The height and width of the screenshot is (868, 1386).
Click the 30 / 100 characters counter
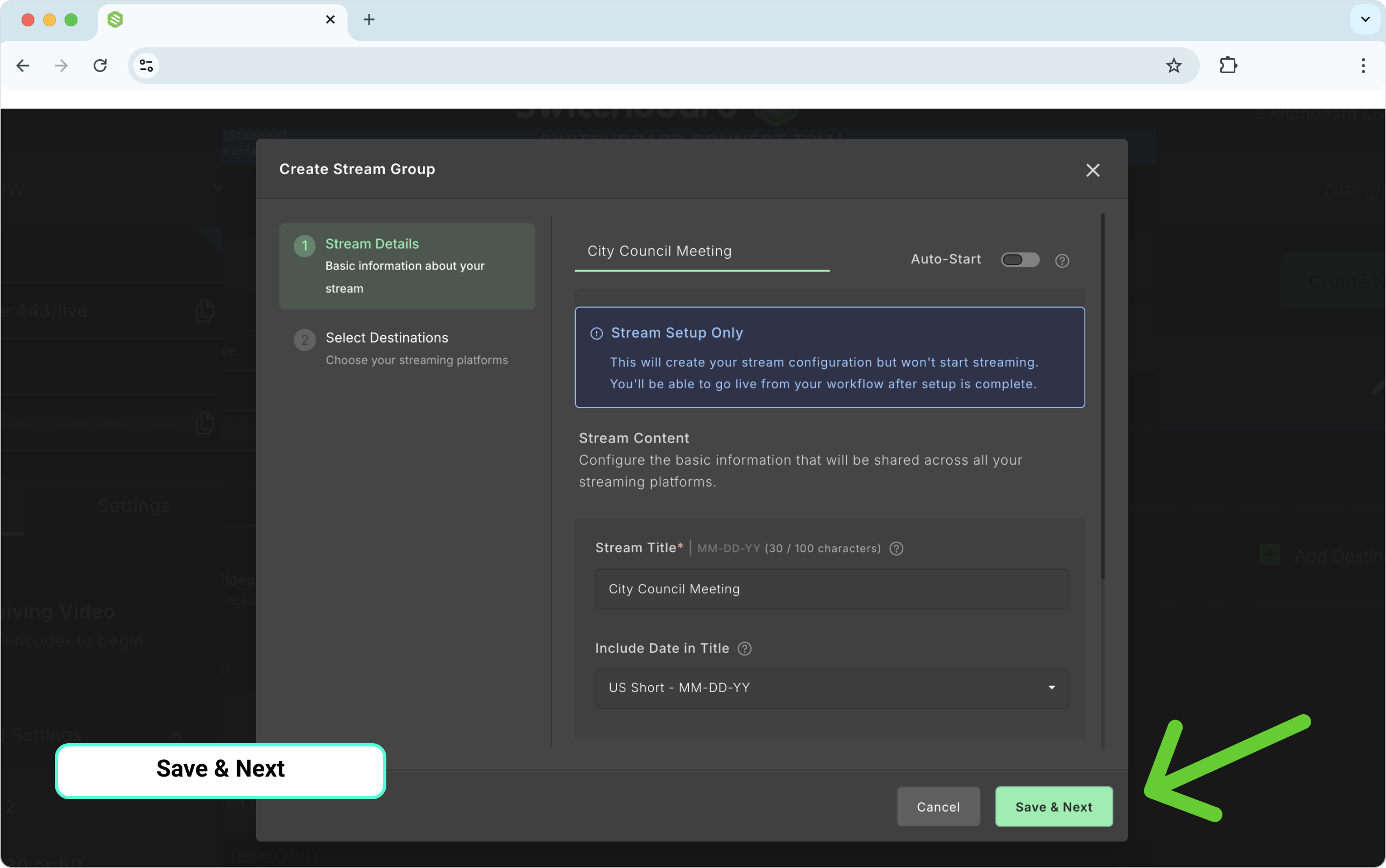coord(823,548)
